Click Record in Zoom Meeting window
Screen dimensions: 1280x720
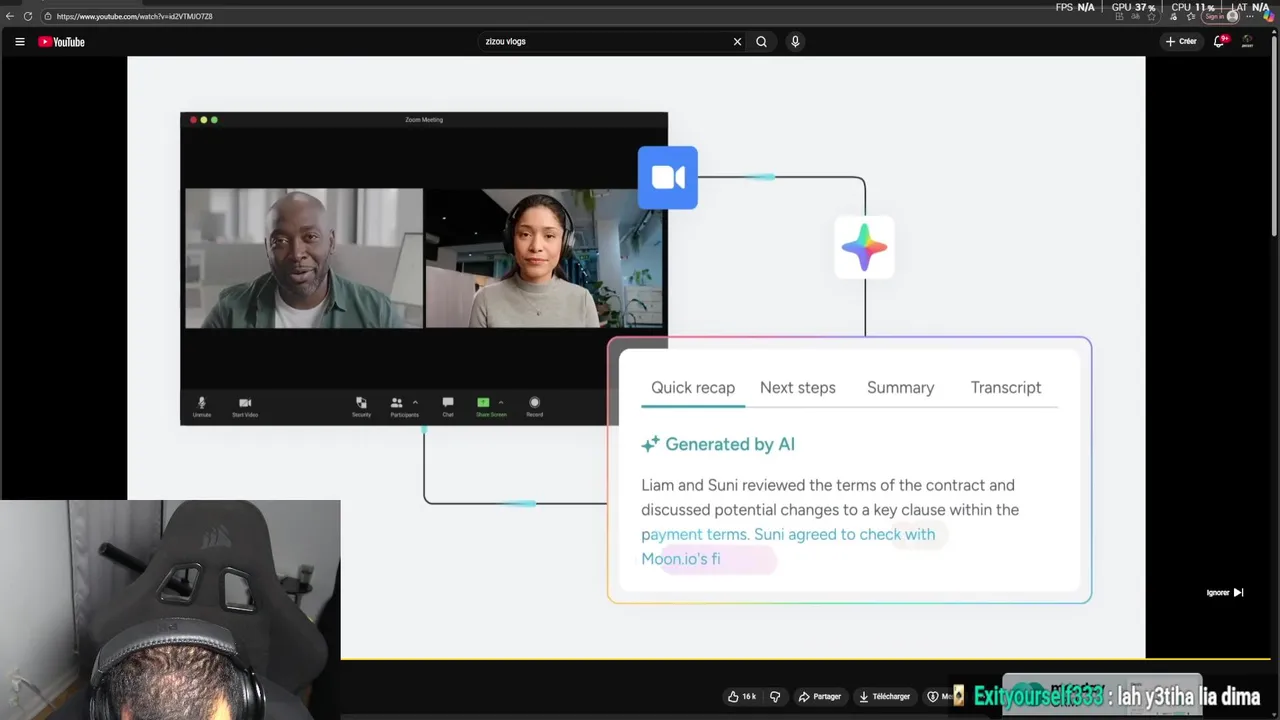point(535,406)
